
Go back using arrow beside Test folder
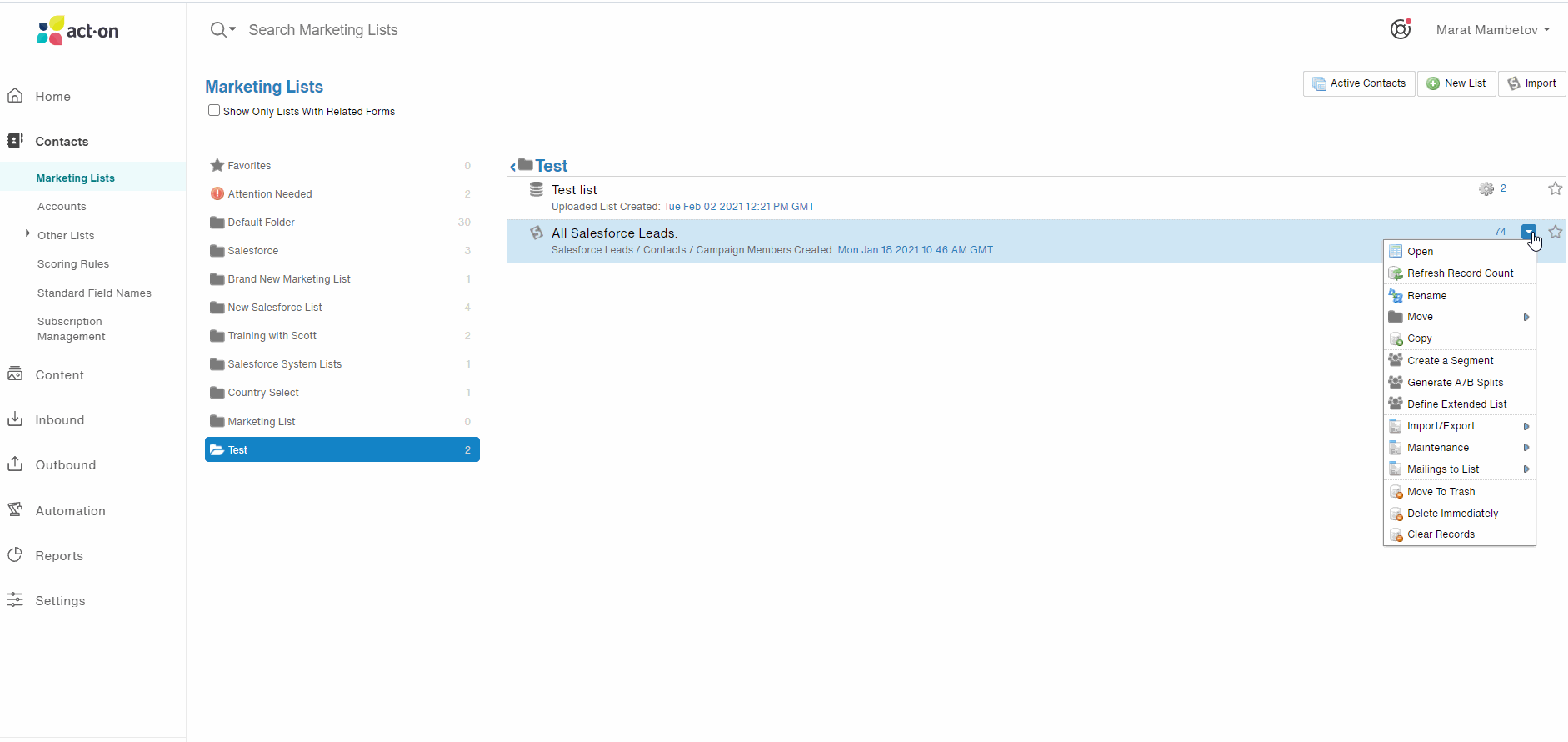tap(512, 168)
